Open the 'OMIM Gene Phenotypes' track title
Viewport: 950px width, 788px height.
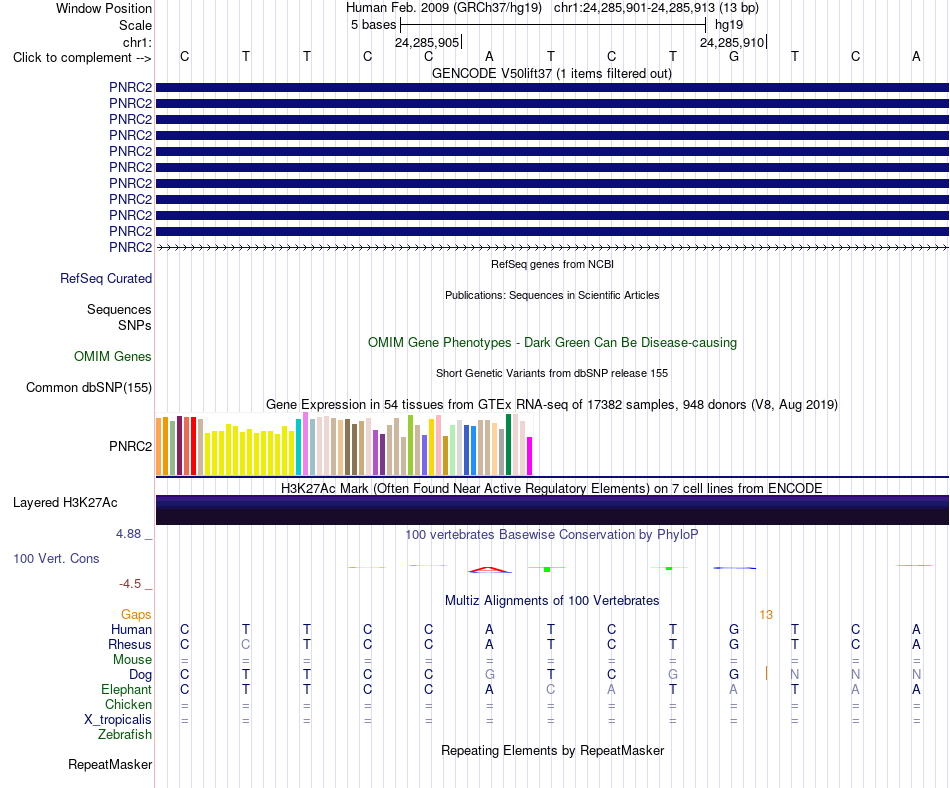552,342
